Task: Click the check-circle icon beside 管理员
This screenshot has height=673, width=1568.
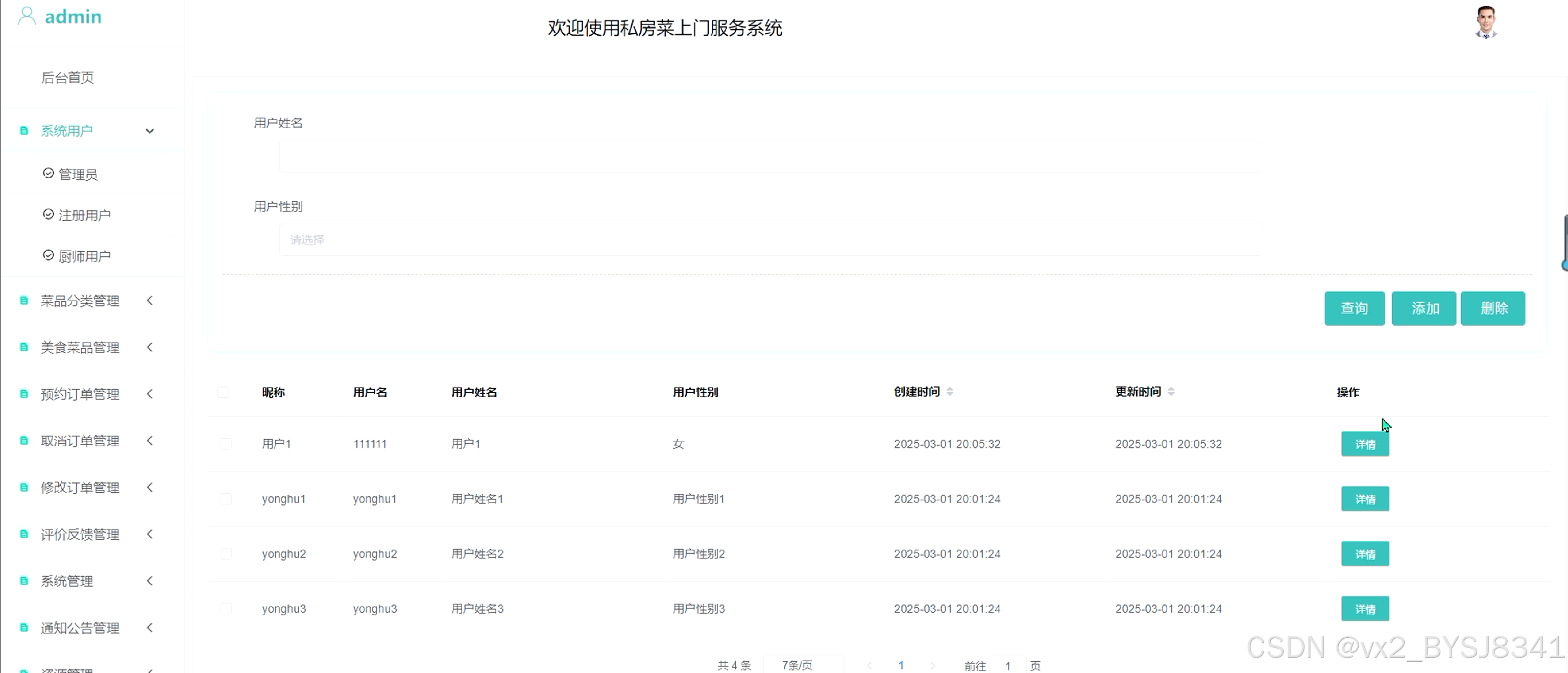Action: point(49,174)
